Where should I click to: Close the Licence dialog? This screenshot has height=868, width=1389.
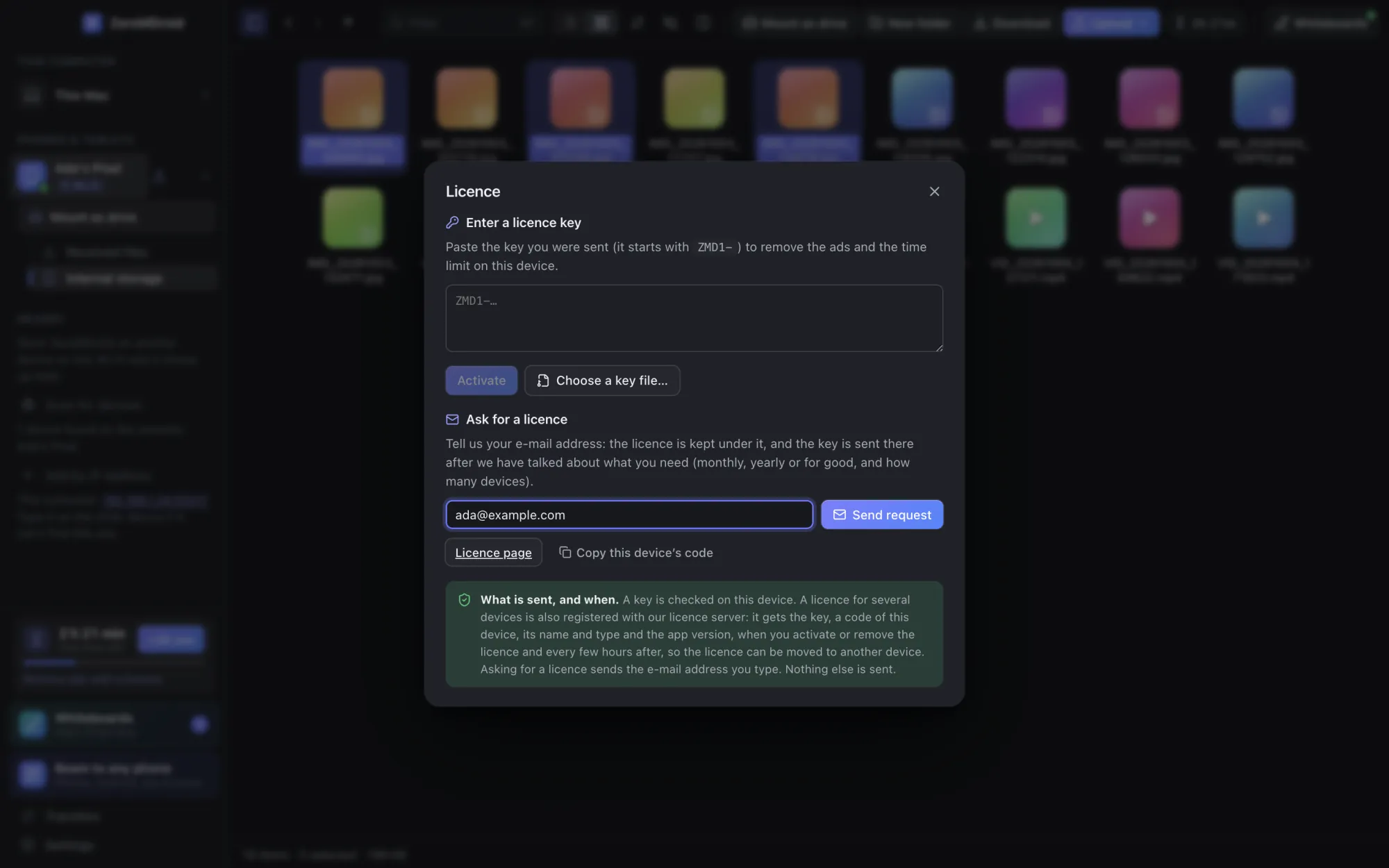(x=934, y=191)
